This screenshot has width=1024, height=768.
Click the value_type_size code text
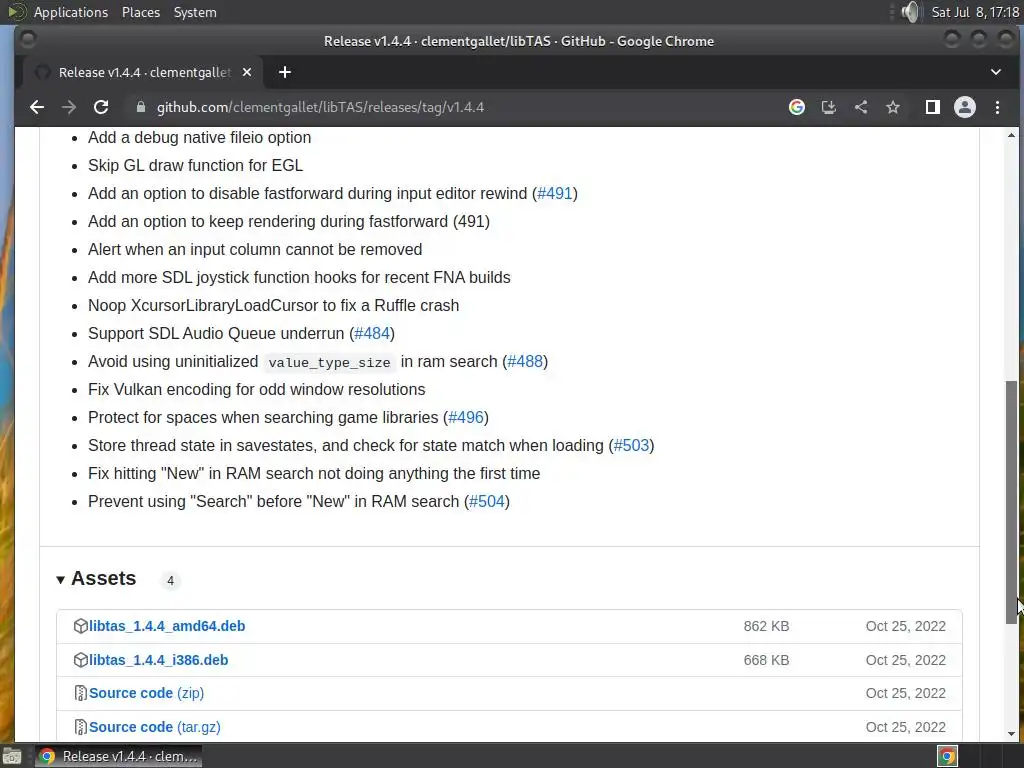tap(329, 362)
